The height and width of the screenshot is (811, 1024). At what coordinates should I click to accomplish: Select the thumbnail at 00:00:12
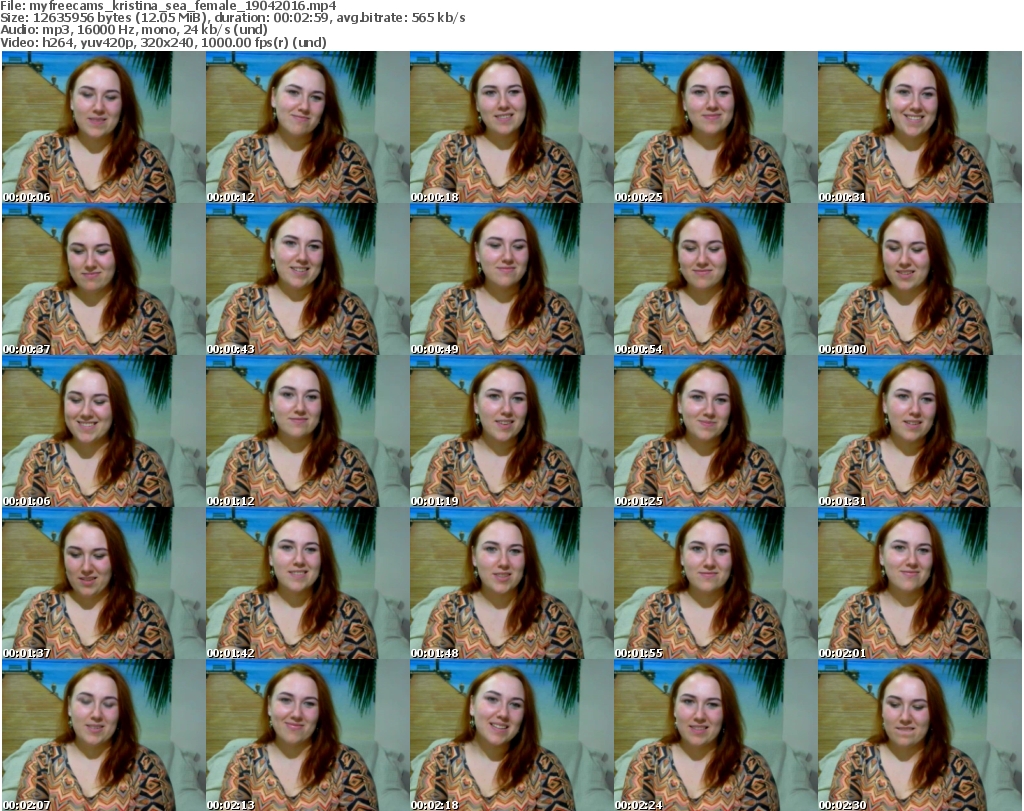click(x=308, y=127)
